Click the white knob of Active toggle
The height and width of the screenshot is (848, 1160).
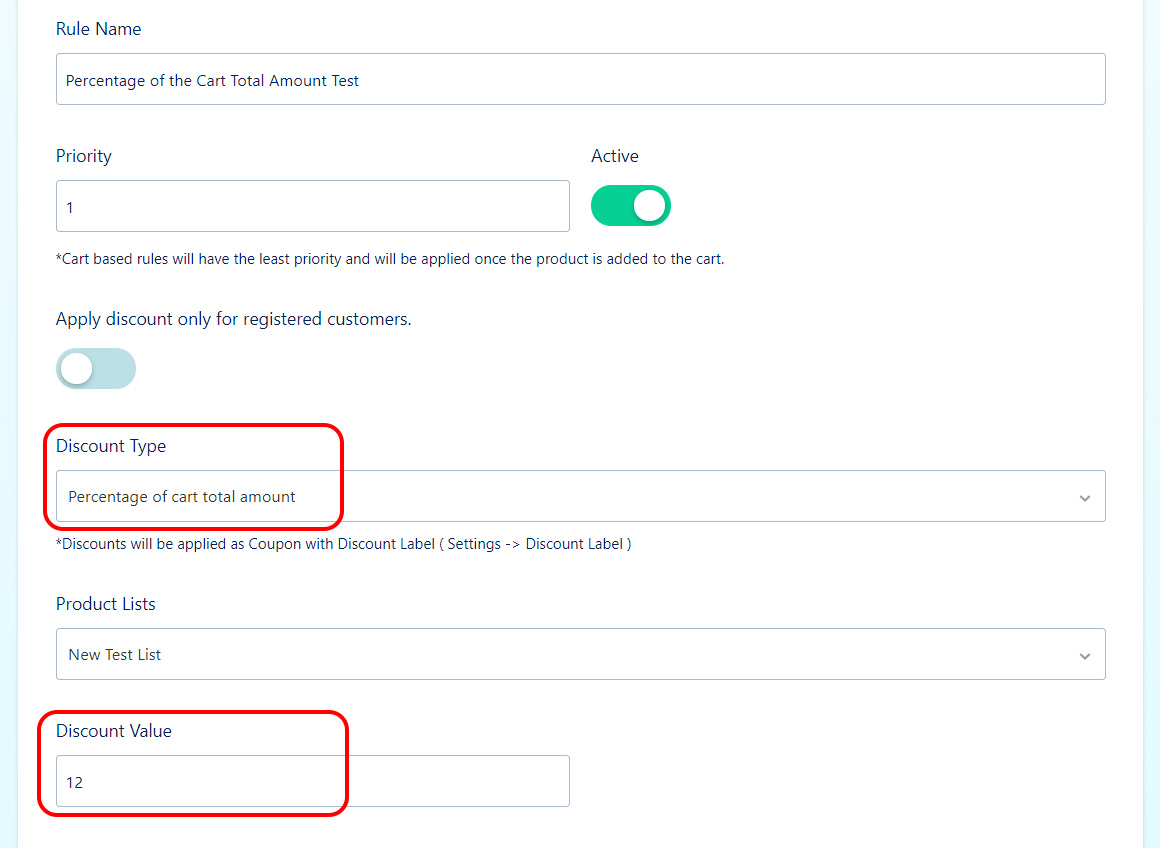650,206
